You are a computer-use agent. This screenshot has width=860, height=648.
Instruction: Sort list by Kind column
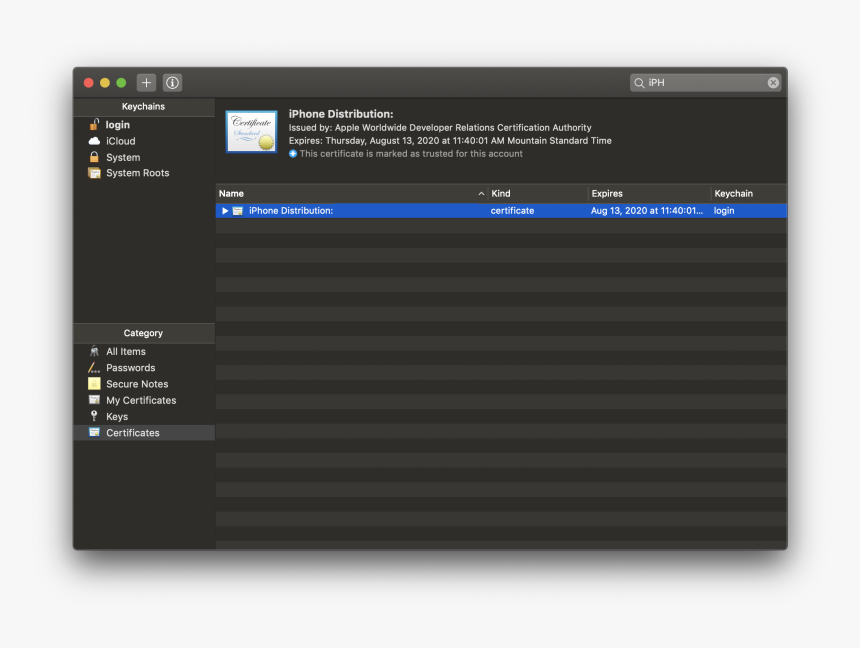coord(536,194)
